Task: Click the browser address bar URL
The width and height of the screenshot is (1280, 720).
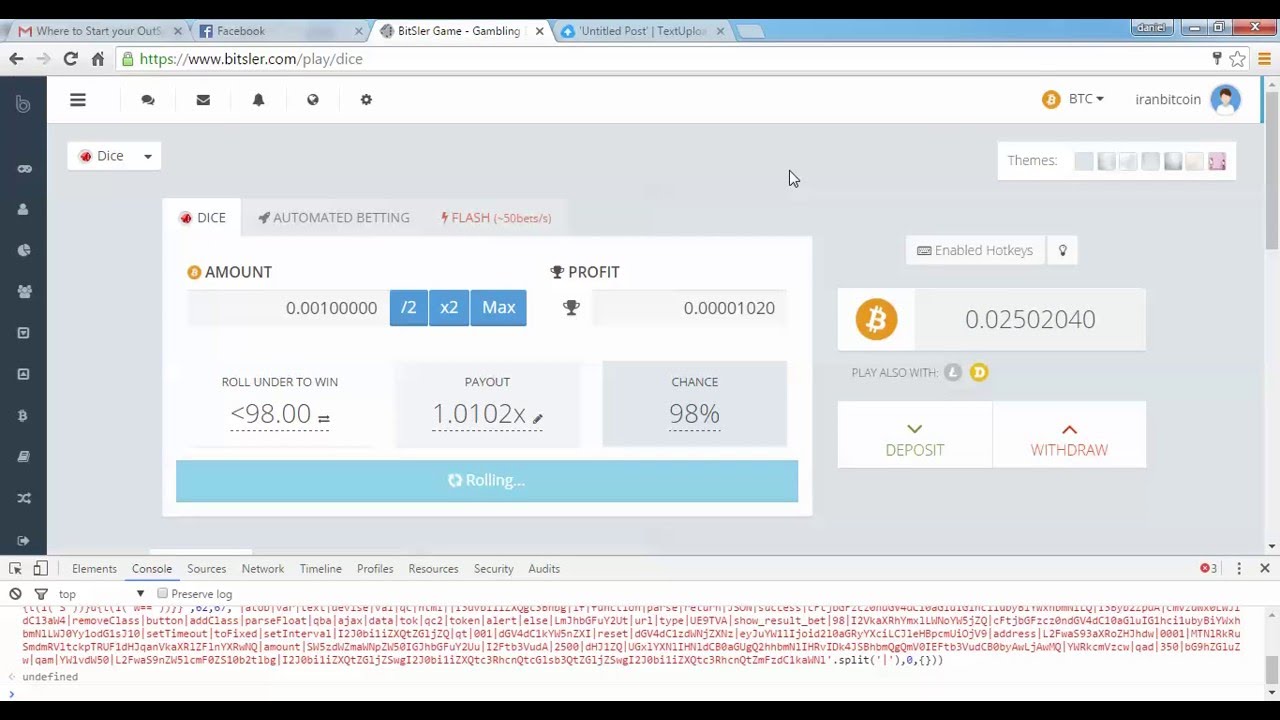Action: (251, 59)
